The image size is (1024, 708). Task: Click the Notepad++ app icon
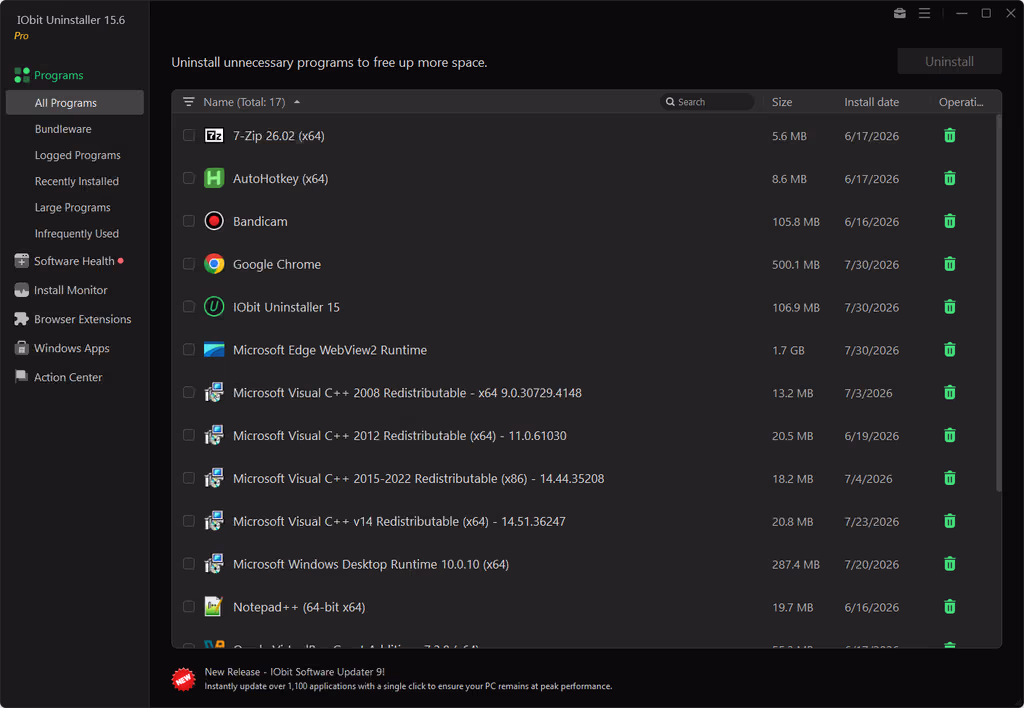pyautogui.click(x=214, y=607)
